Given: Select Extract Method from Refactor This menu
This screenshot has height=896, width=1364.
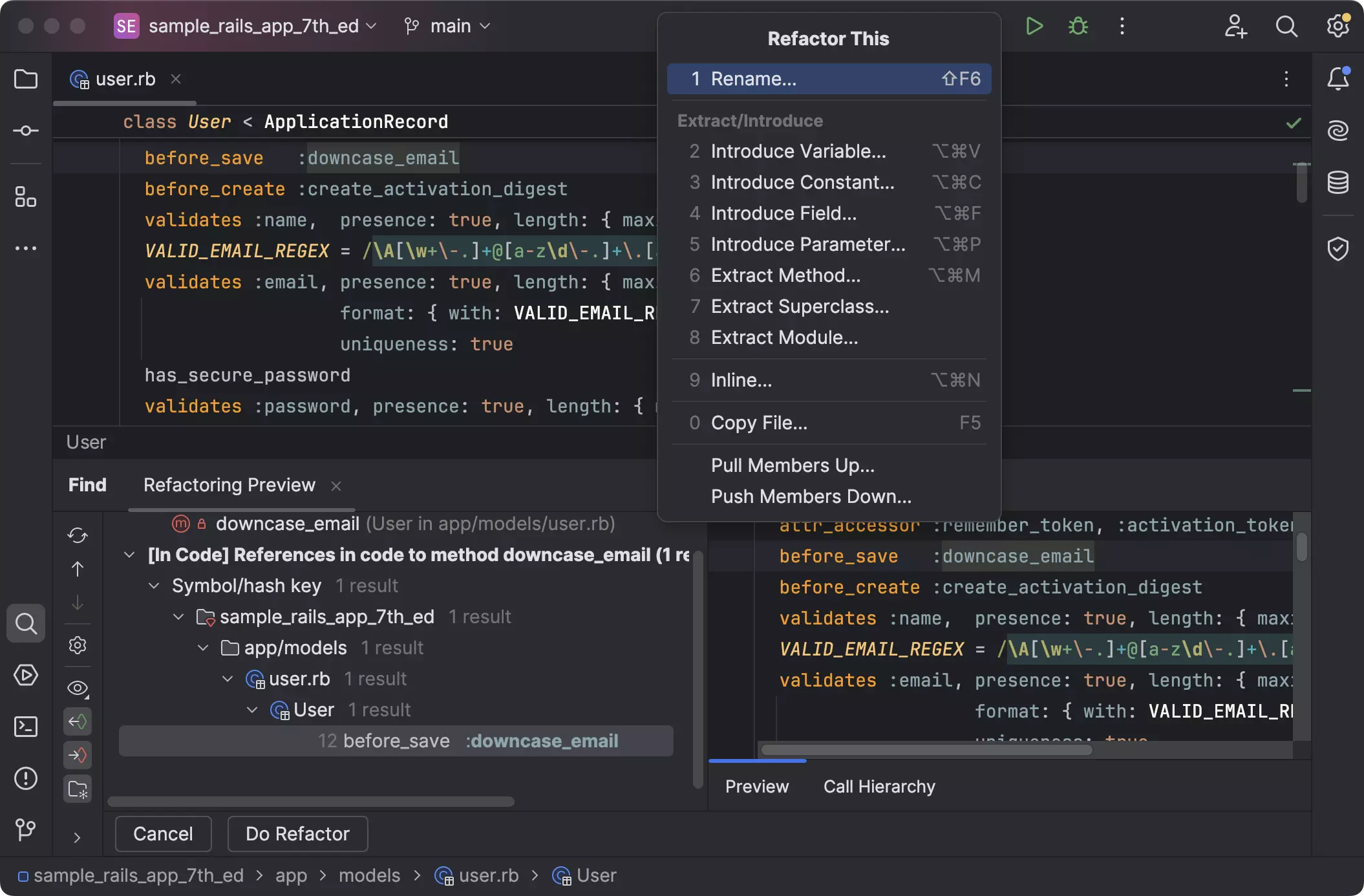Looking at the screenshot, I should click(785, 275).
